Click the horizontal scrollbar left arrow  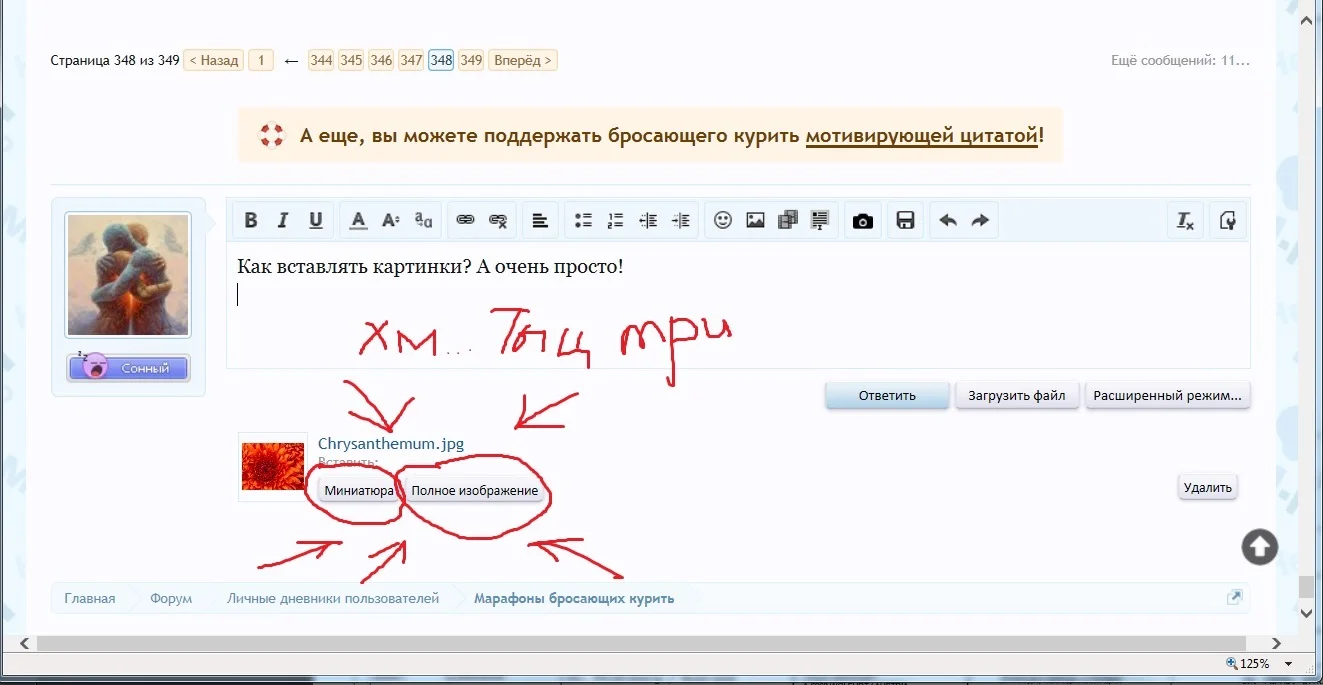click(x=25, y=643)
